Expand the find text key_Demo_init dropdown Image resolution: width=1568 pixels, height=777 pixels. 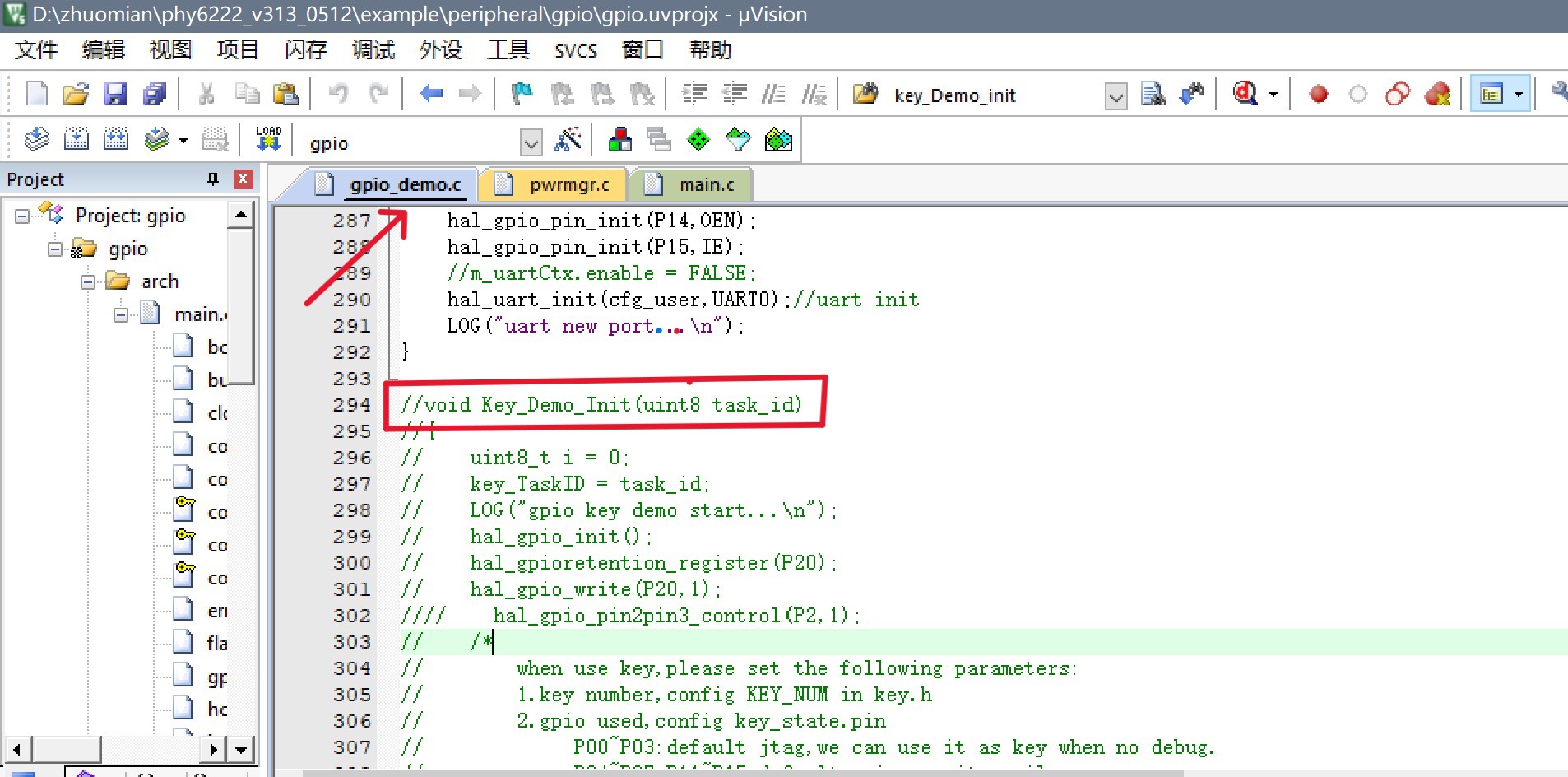point(1116,96)
